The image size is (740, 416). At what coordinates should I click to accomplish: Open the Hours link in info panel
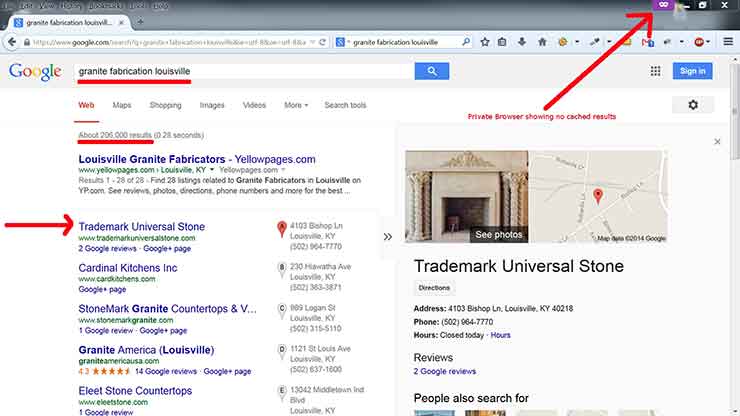[500, 335]
